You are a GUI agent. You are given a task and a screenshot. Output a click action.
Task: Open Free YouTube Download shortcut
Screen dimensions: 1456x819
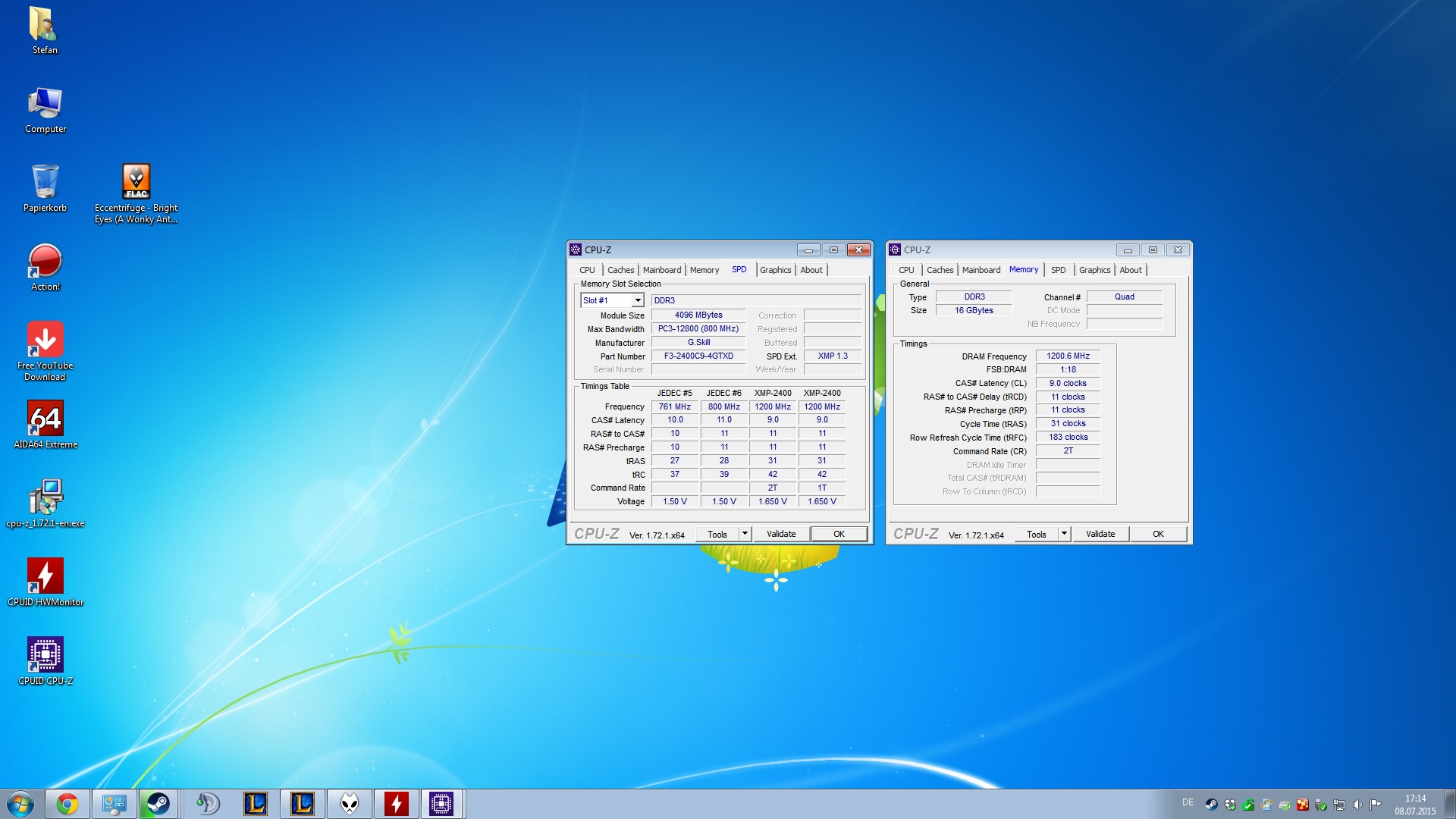(x=45, y=340)
